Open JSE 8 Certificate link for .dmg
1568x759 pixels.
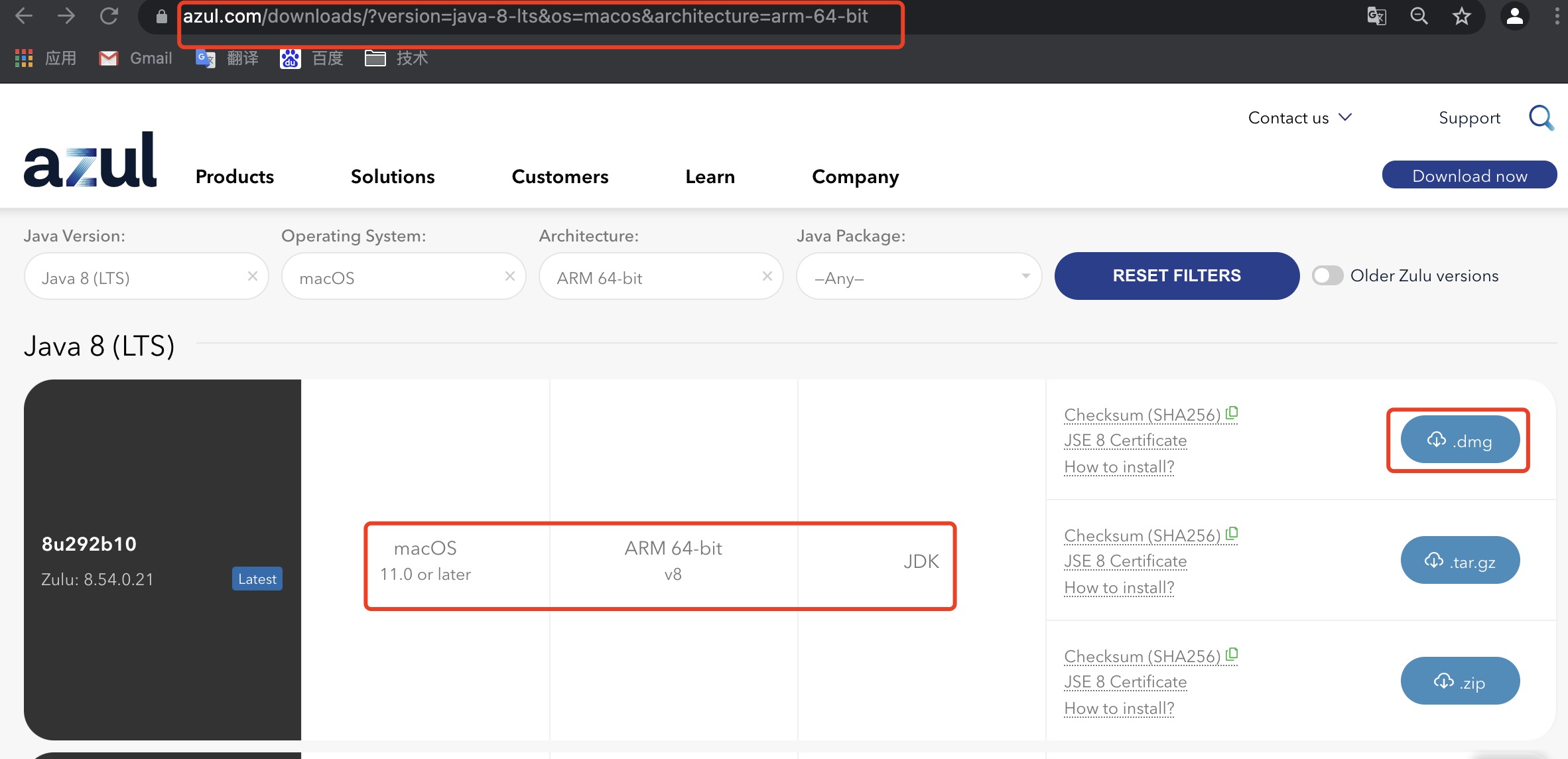[1126, 441]
